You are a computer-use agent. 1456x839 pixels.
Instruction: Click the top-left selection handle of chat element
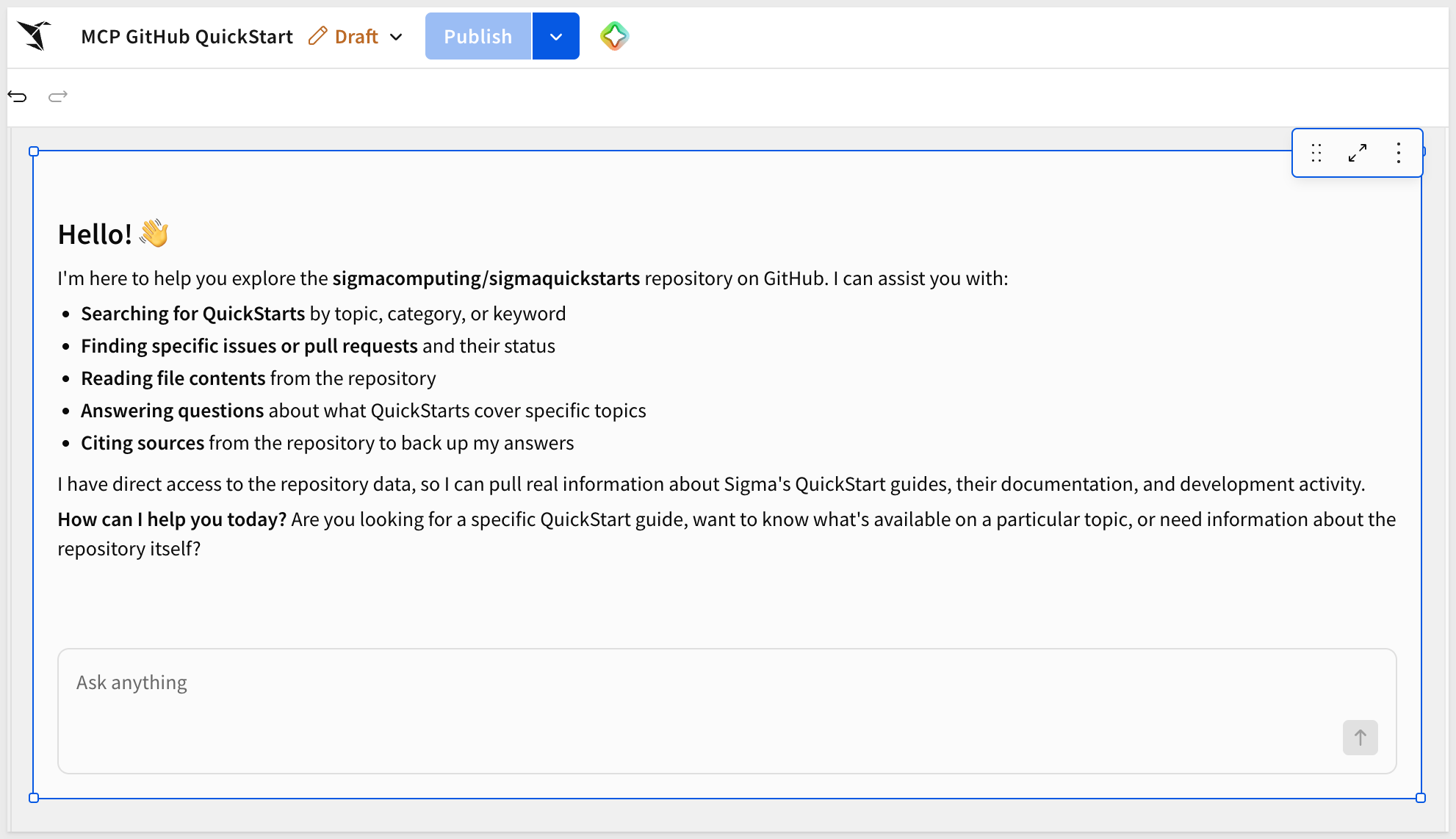(34, 151)
